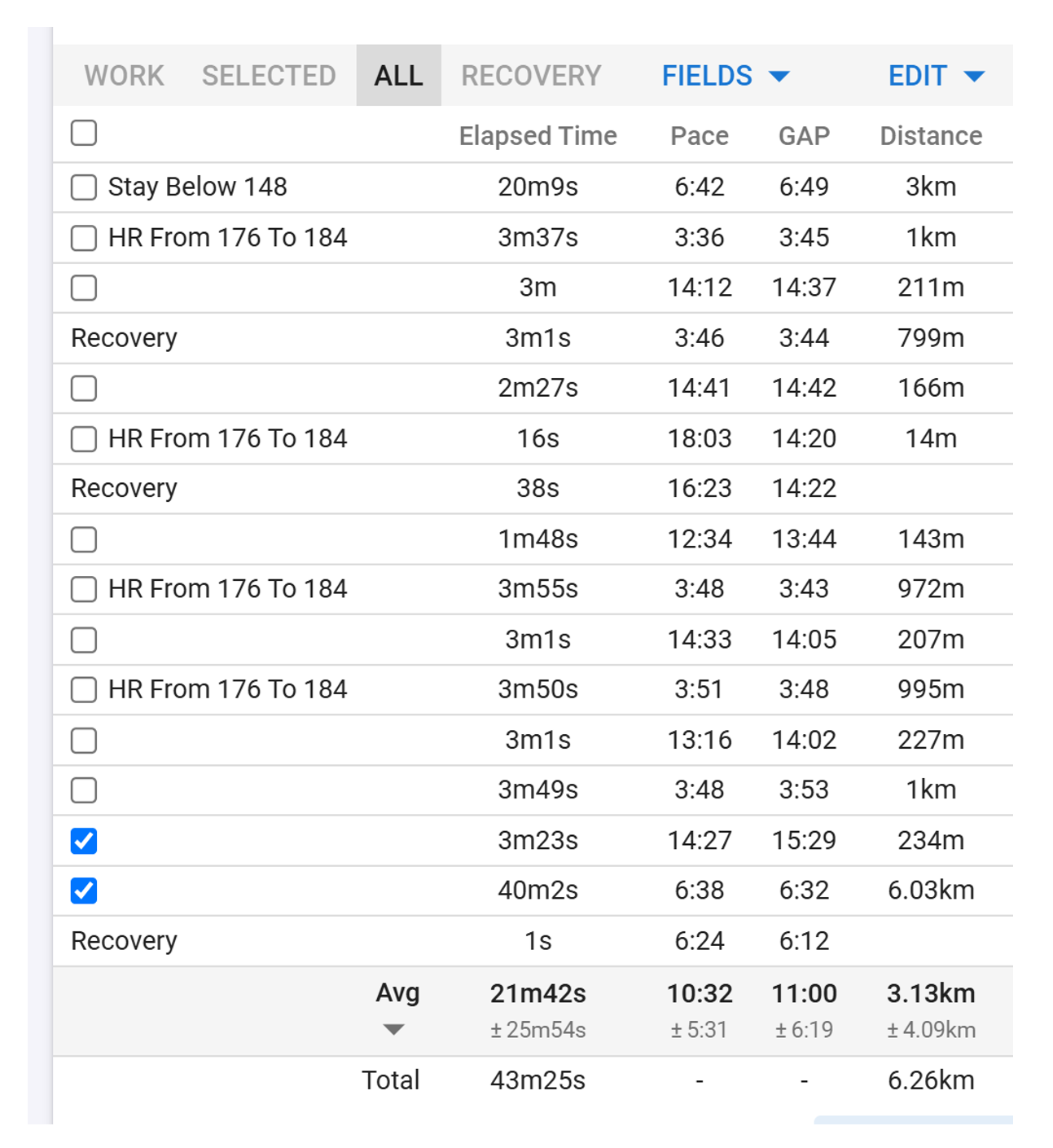Switch to the RECOVERY tab
The image size is (1053, 1148).
(x=531, y=76)
